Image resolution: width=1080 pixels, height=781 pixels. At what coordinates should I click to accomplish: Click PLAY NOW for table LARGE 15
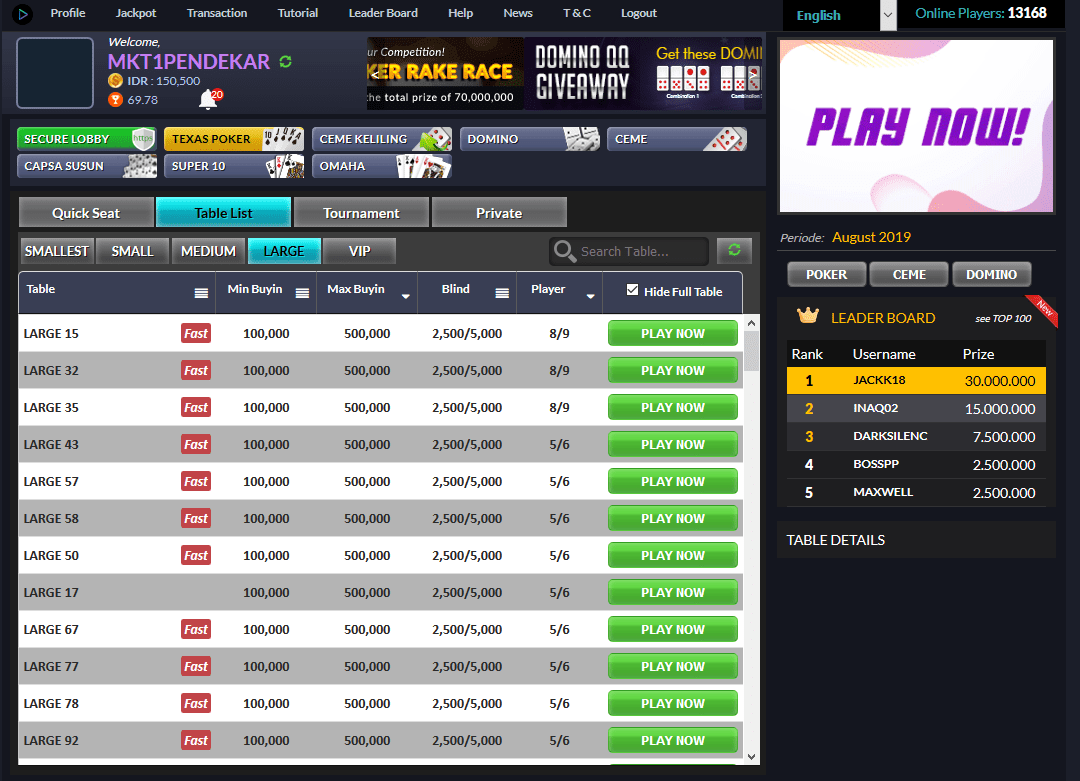[x=672, y=333]
